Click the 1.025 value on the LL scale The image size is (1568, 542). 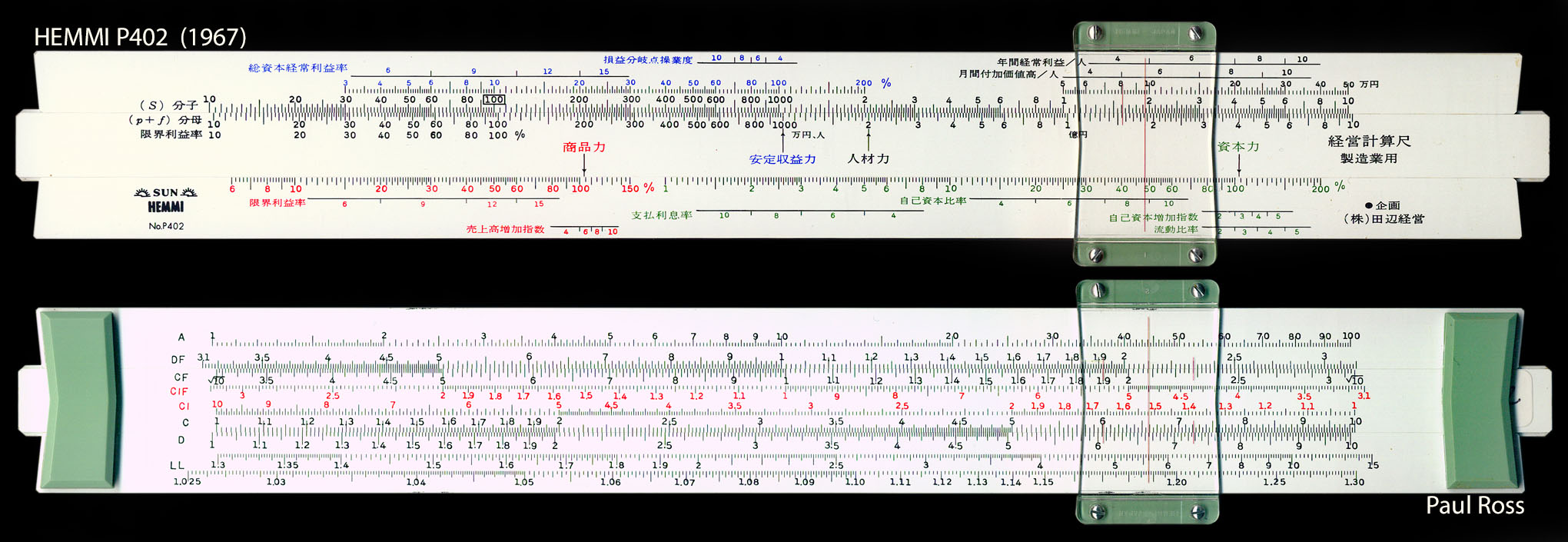click(x=187, y=482)
